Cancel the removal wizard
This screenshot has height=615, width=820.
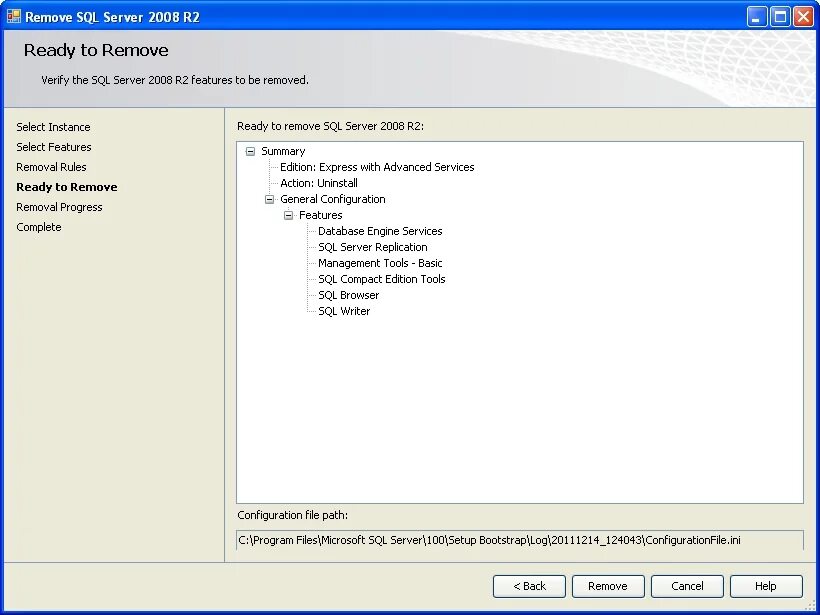pyautogui.click(x=687, y=586)
